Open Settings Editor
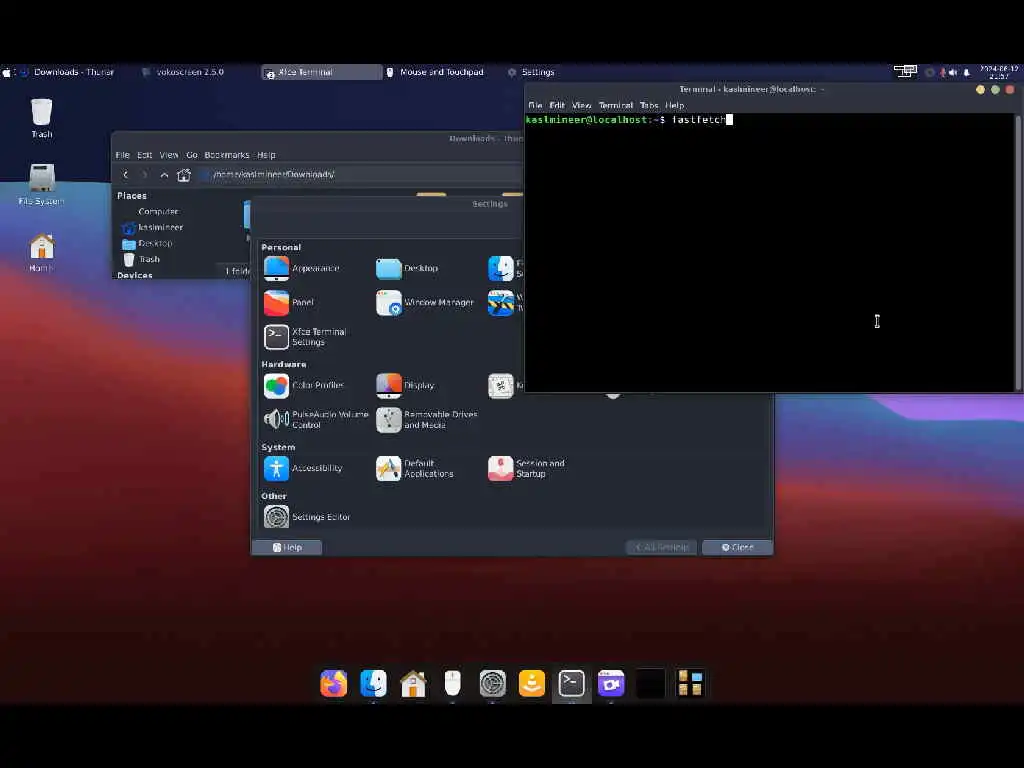The image size is (1024, 768). 307,517
